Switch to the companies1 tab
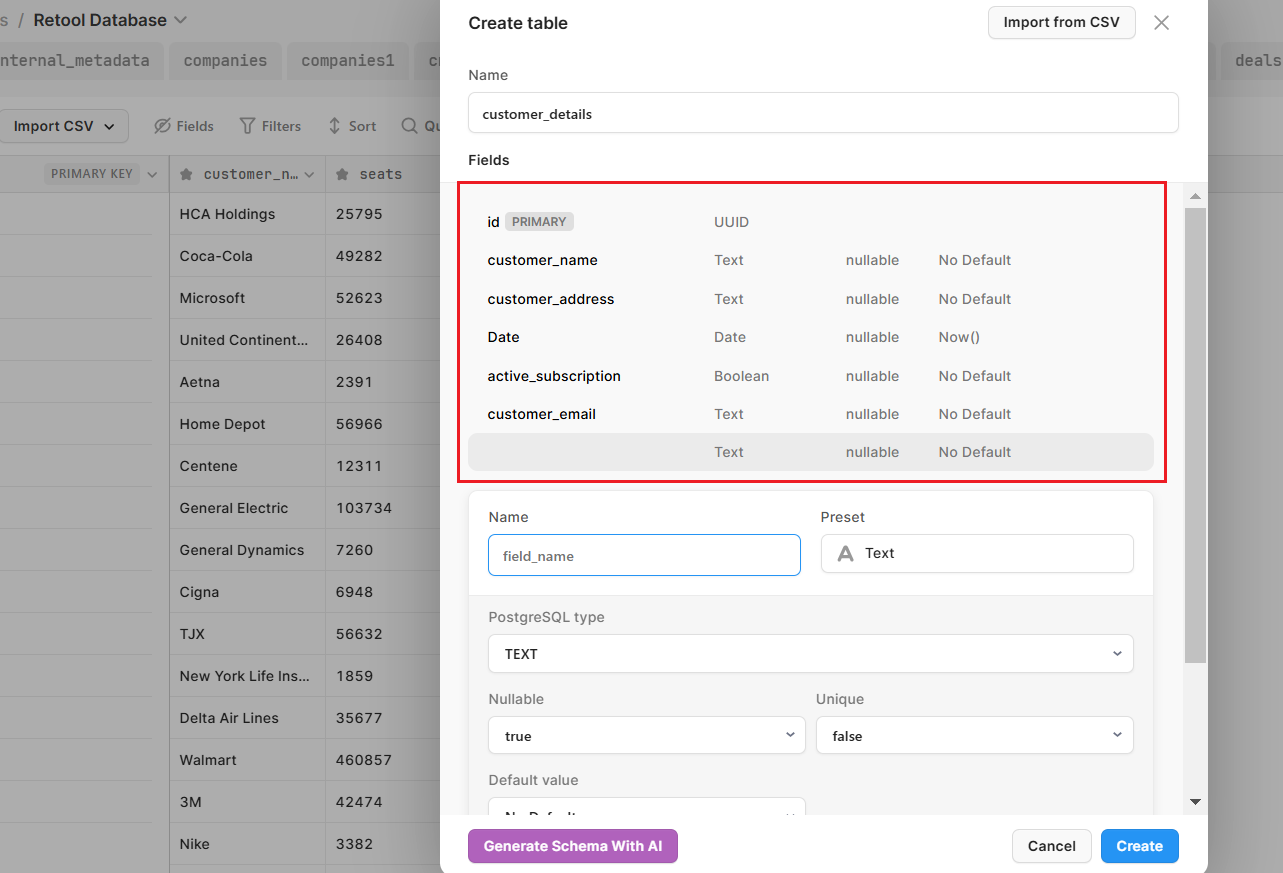The width and height of the screenshot is (1283, 873). pos(348,60)
